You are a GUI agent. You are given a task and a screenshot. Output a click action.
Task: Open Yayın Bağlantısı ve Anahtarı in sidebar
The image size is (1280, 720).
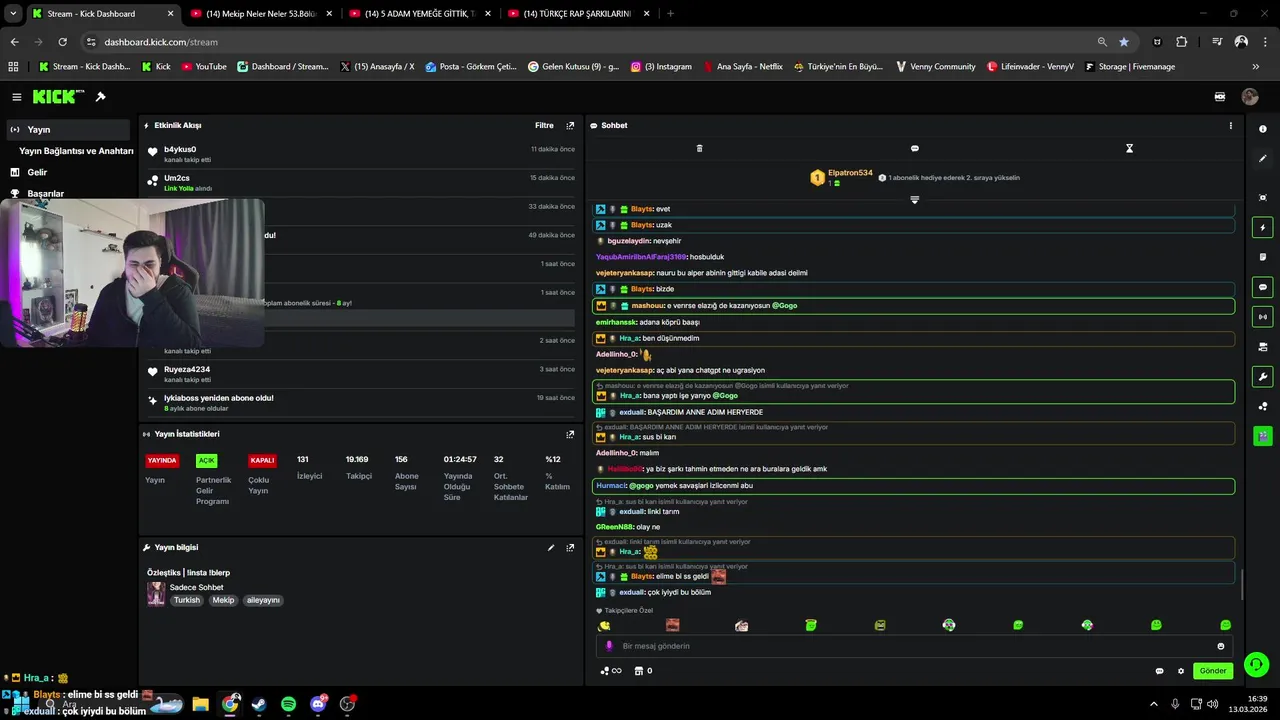pyautogui.click(x=76, y=151)
